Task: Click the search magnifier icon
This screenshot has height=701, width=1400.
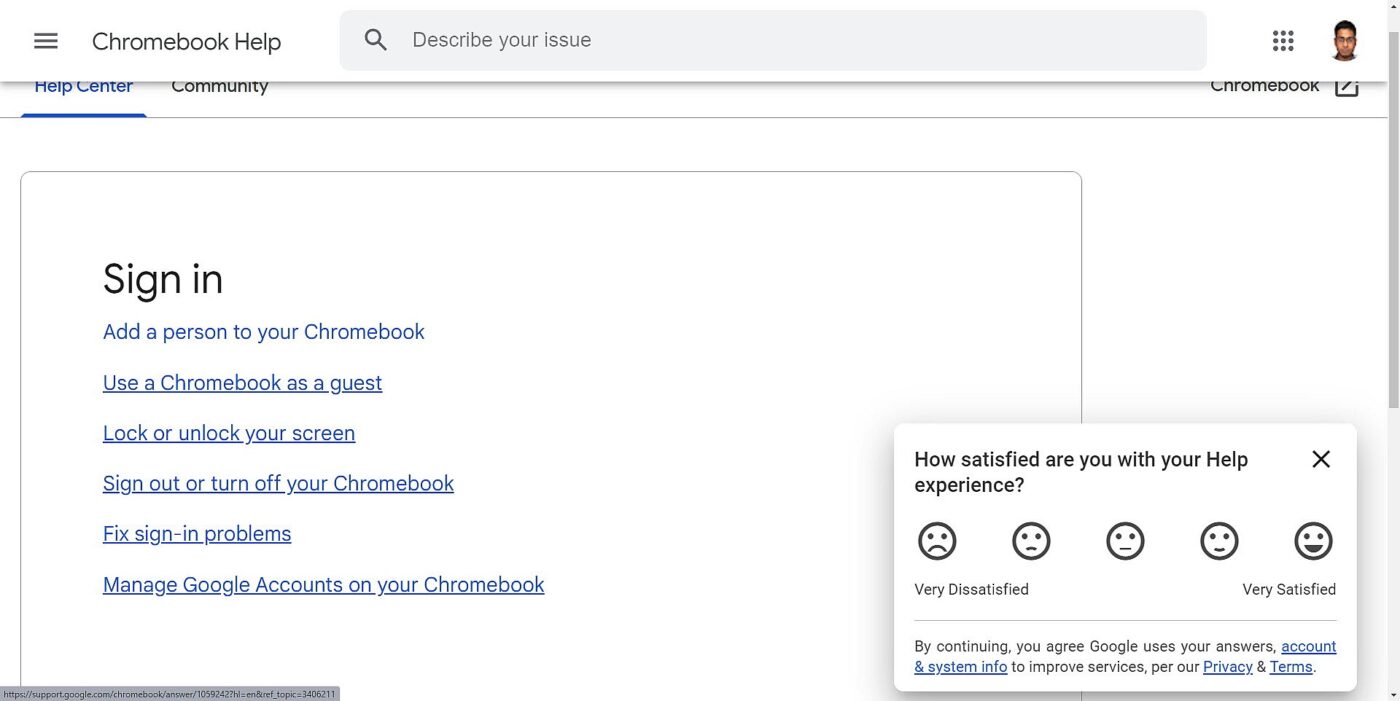Action: [x=375, y=40]
